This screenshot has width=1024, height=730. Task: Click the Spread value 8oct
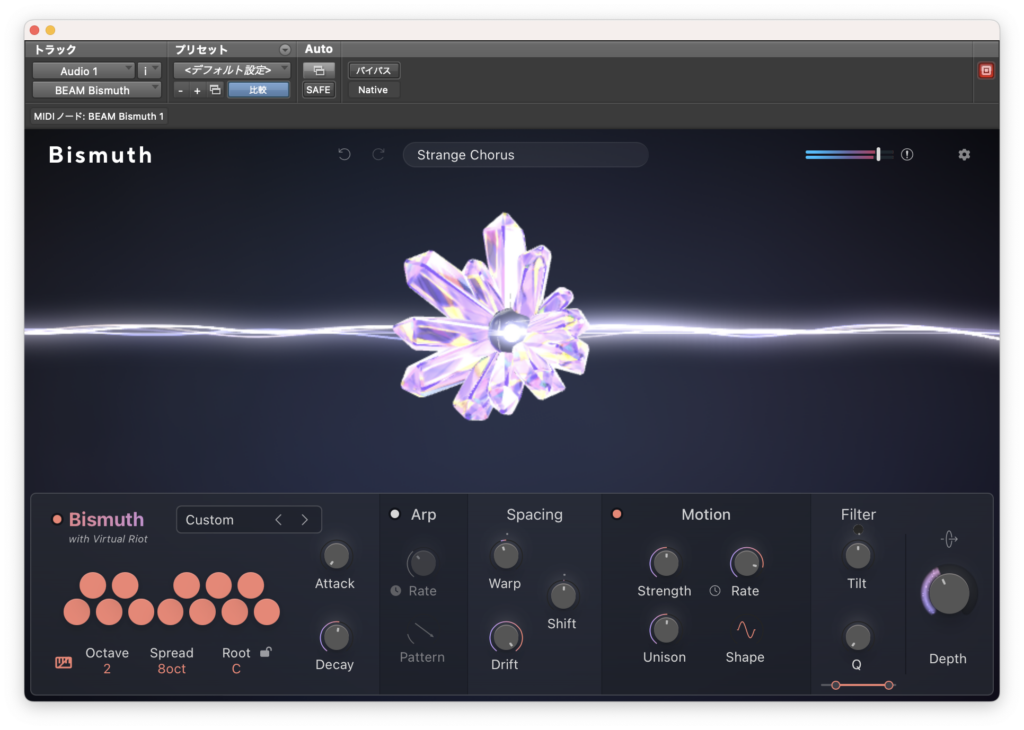pyautogui.click(x=172, y=669)
